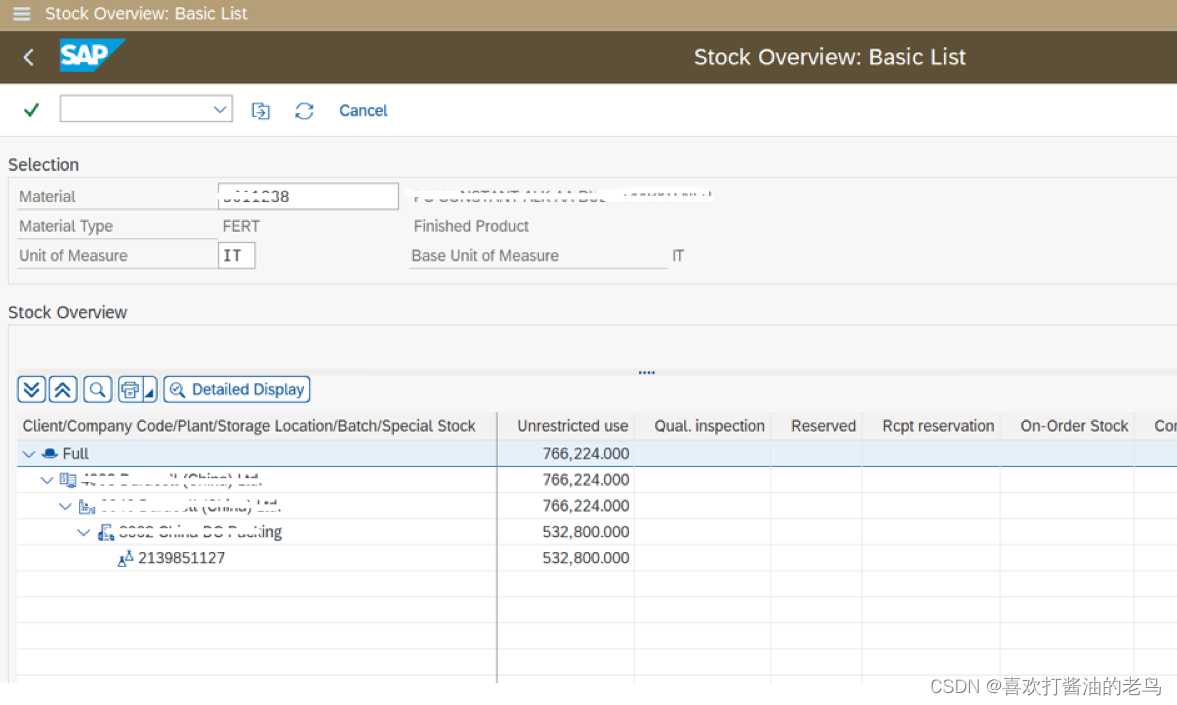Viewport: 1177px width, 705px height.
Task: Click the Material input field
Action: coord(308,196)
